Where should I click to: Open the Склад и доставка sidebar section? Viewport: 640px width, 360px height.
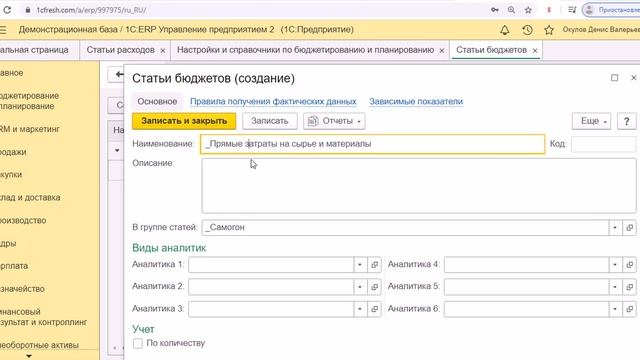coord(30,198)
